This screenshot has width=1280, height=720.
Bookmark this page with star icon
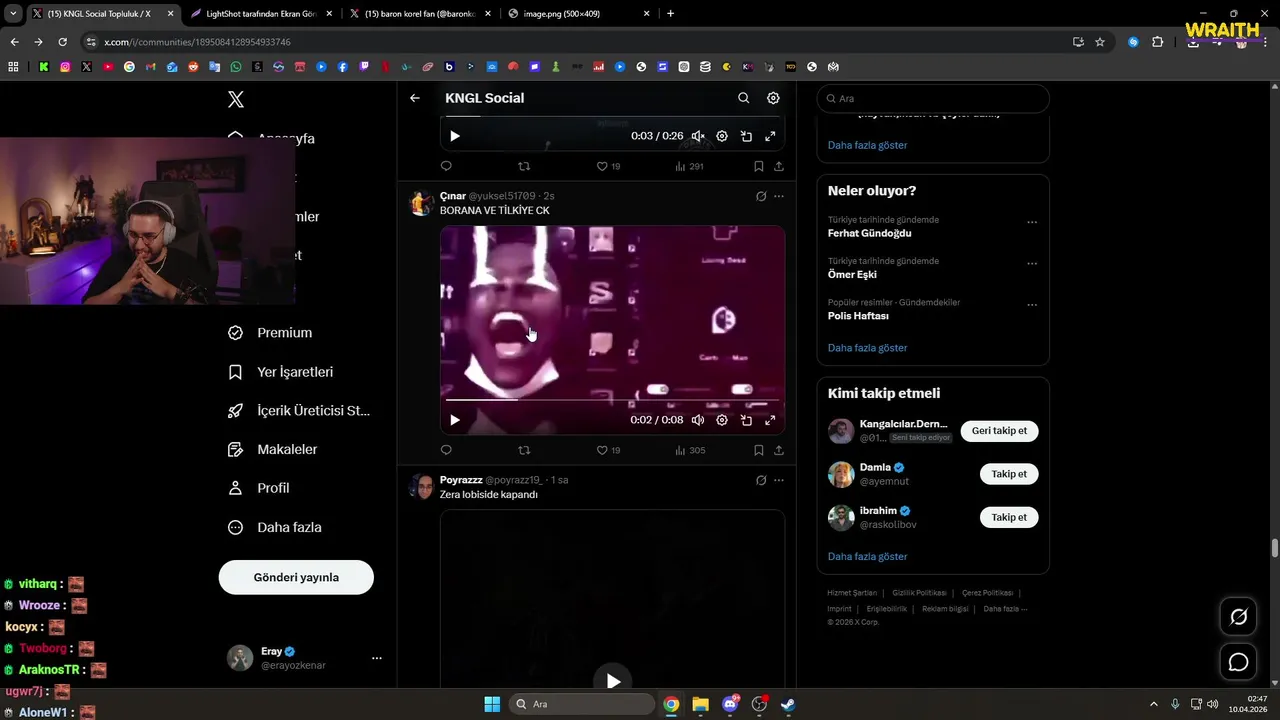pos(1100,42)
